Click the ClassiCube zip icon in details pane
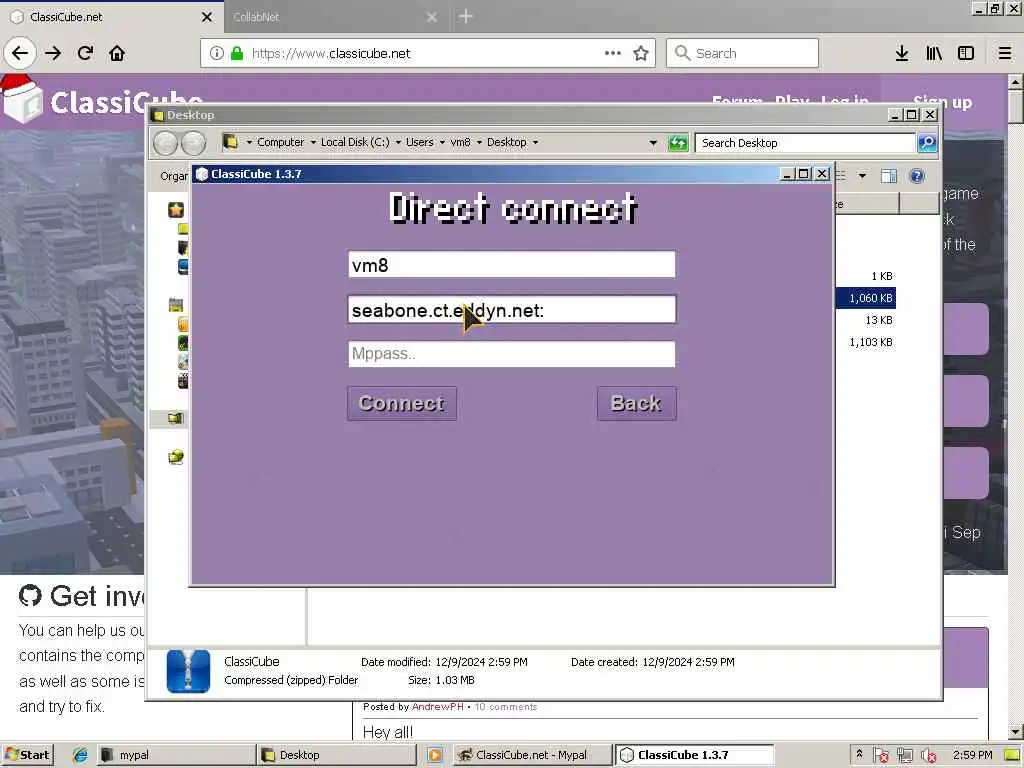 [x=188, y=671]
